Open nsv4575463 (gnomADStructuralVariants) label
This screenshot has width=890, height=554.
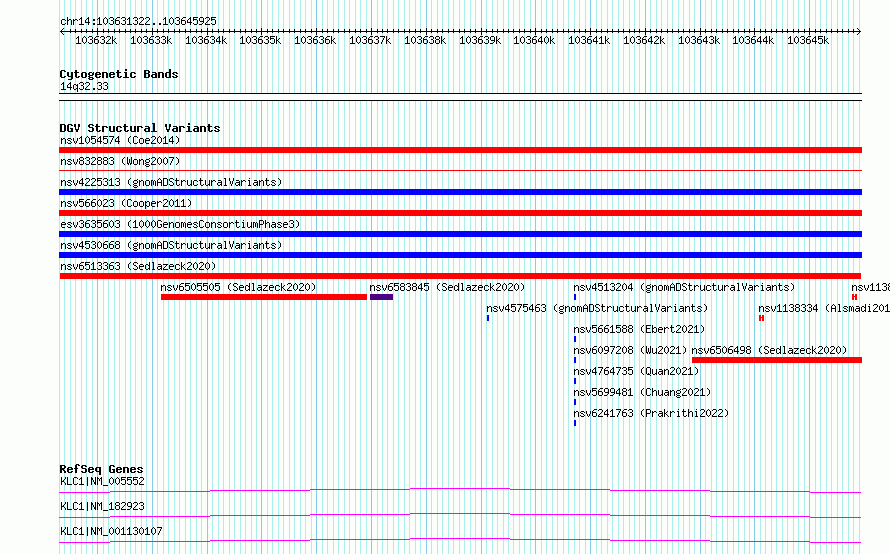point(597,308)
